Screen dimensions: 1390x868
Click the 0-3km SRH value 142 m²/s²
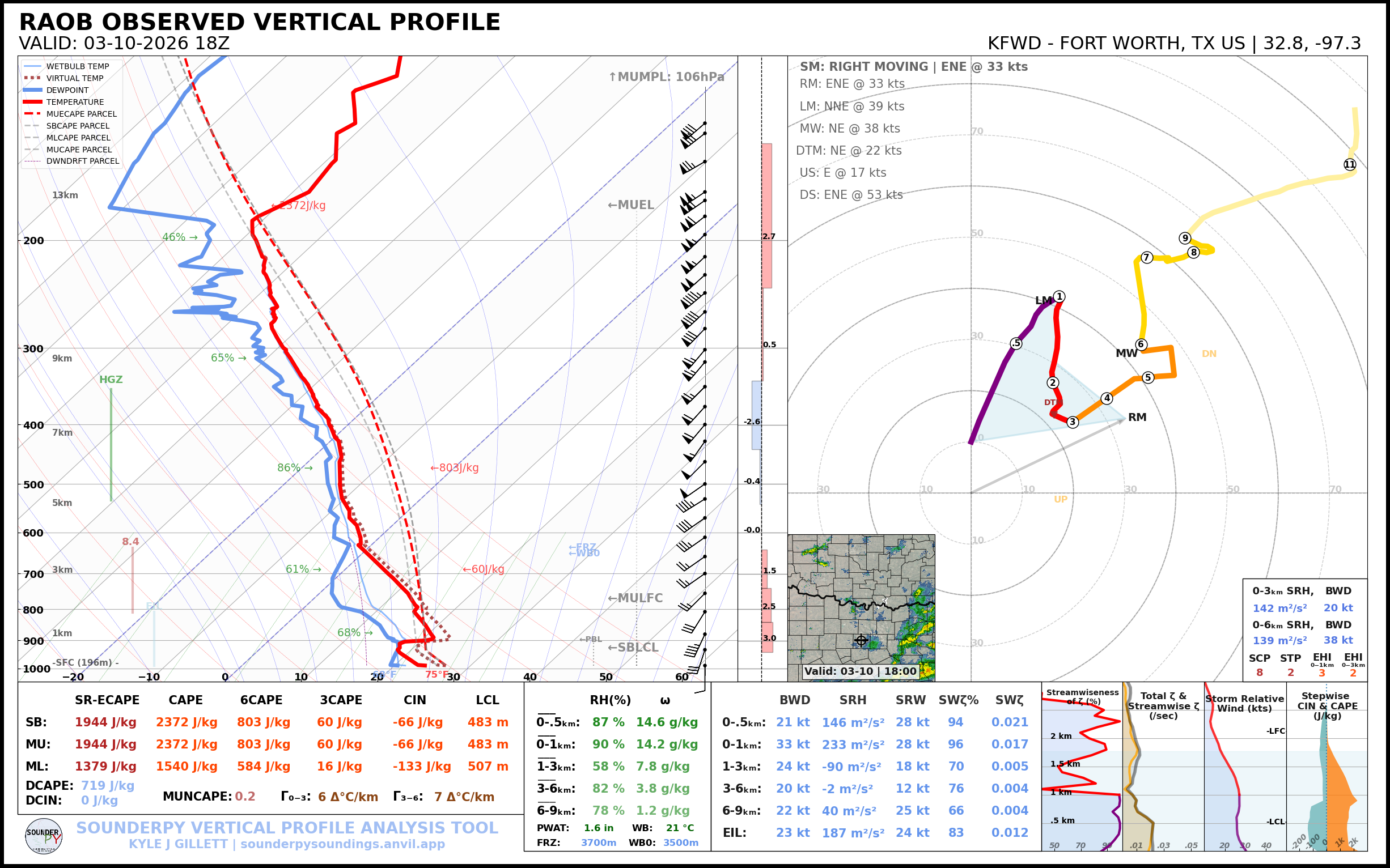1279,608
